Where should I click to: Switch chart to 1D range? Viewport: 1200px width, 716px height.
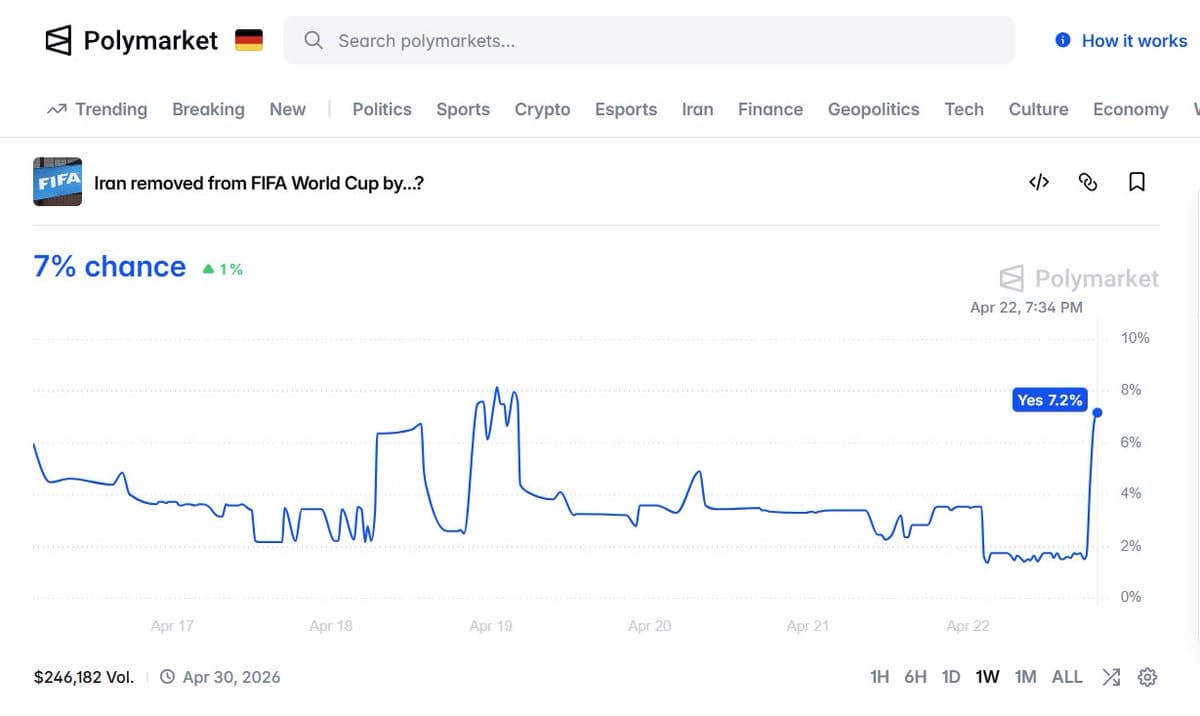(x=951, y=677)
